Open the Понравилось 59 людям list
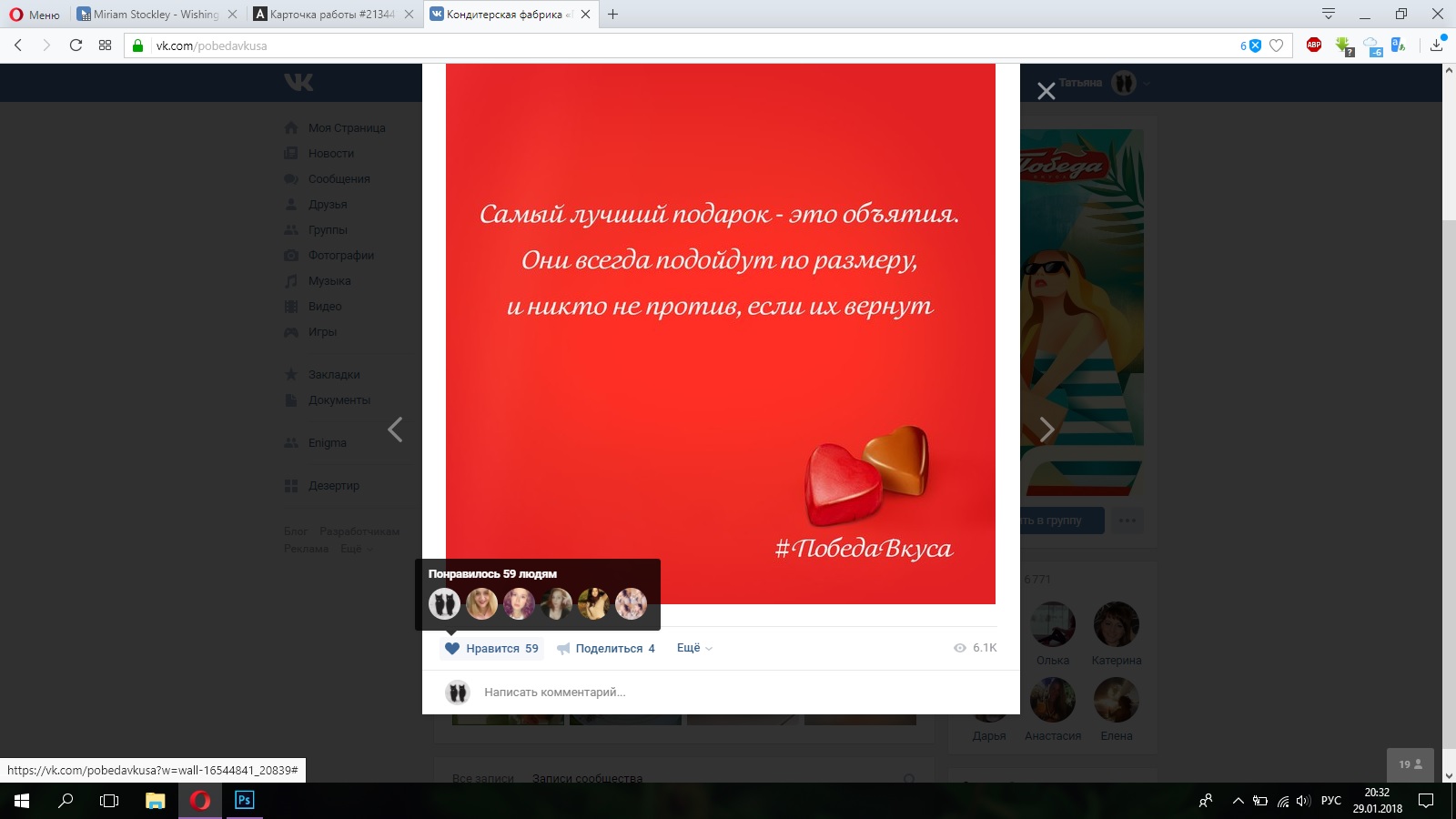The image size is (1456, 819). pyautogui.click(x=492, y=574)
